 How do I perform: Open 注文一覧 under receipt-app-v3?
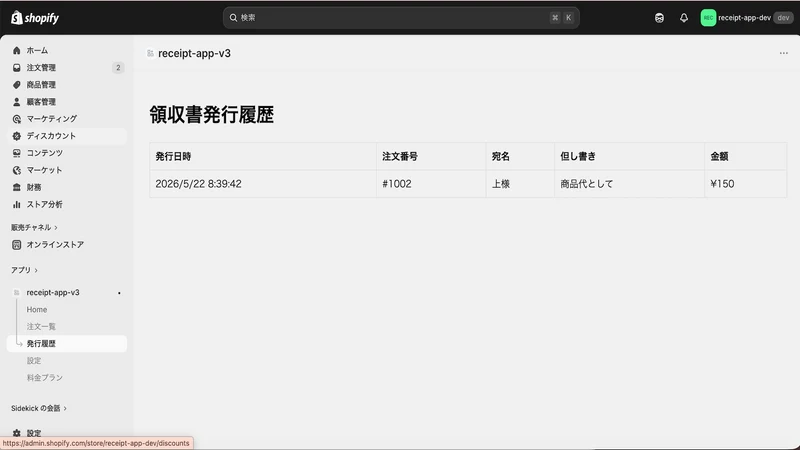click(41, 327)
